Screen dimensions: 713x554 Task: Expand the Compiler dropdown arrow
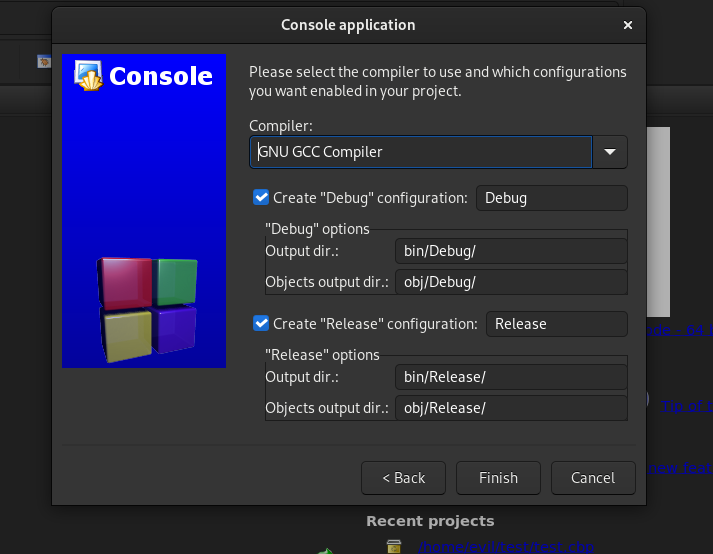[x=610, y=152]
